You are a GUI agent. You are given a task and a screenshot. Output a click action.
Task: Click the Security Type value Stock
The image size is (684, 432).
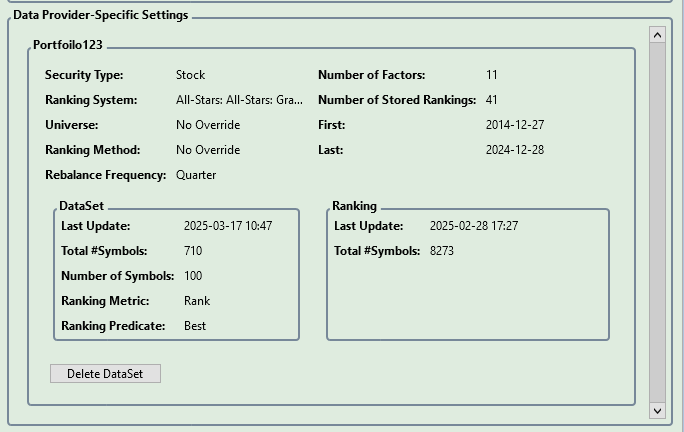190,75
